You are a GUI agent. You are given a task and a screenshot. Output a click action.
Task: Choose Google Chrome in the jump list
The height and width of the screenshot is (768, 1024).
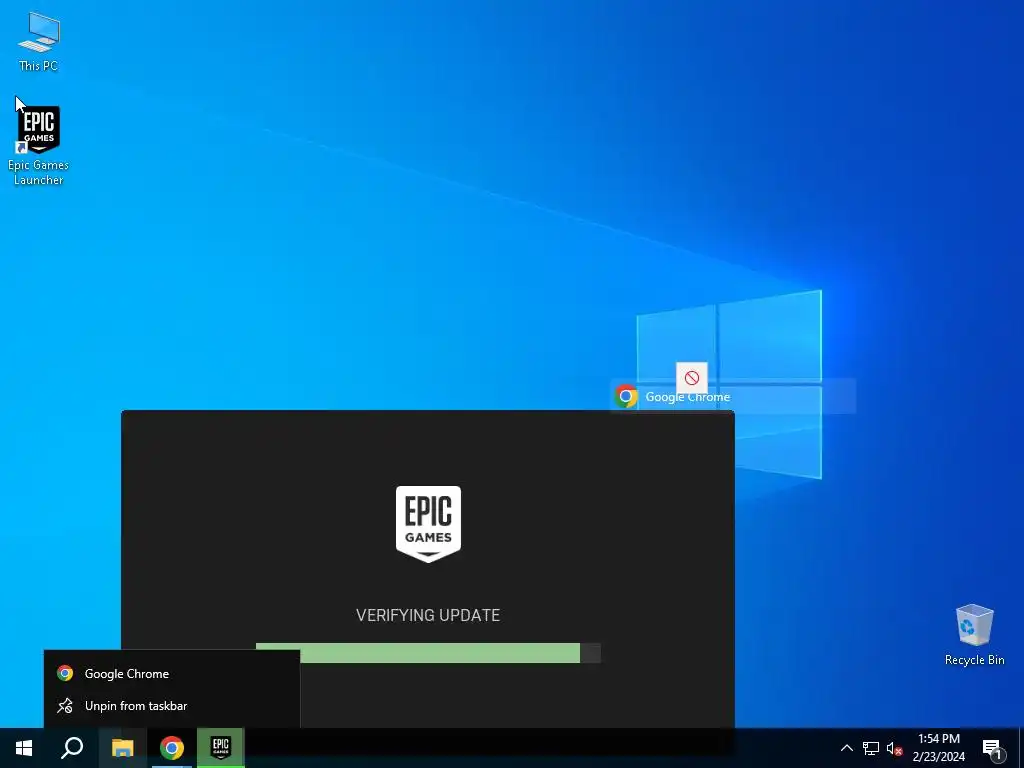(172, 673)
